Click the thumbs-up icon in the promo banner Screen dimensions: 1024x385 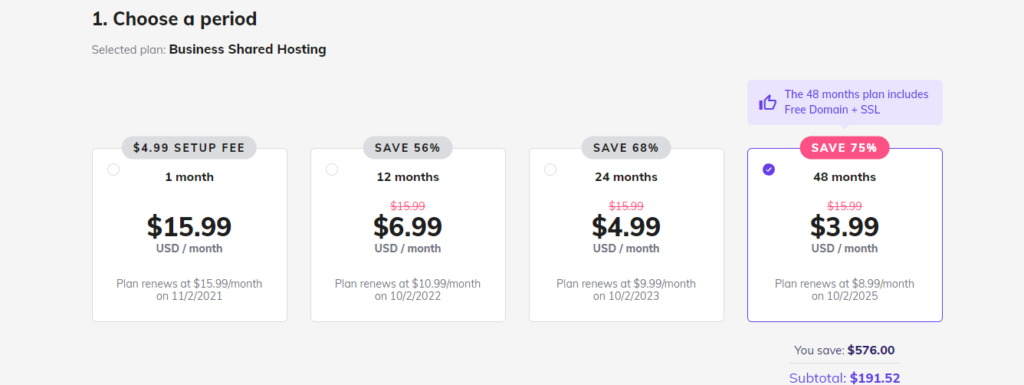(x=767, y=102)
